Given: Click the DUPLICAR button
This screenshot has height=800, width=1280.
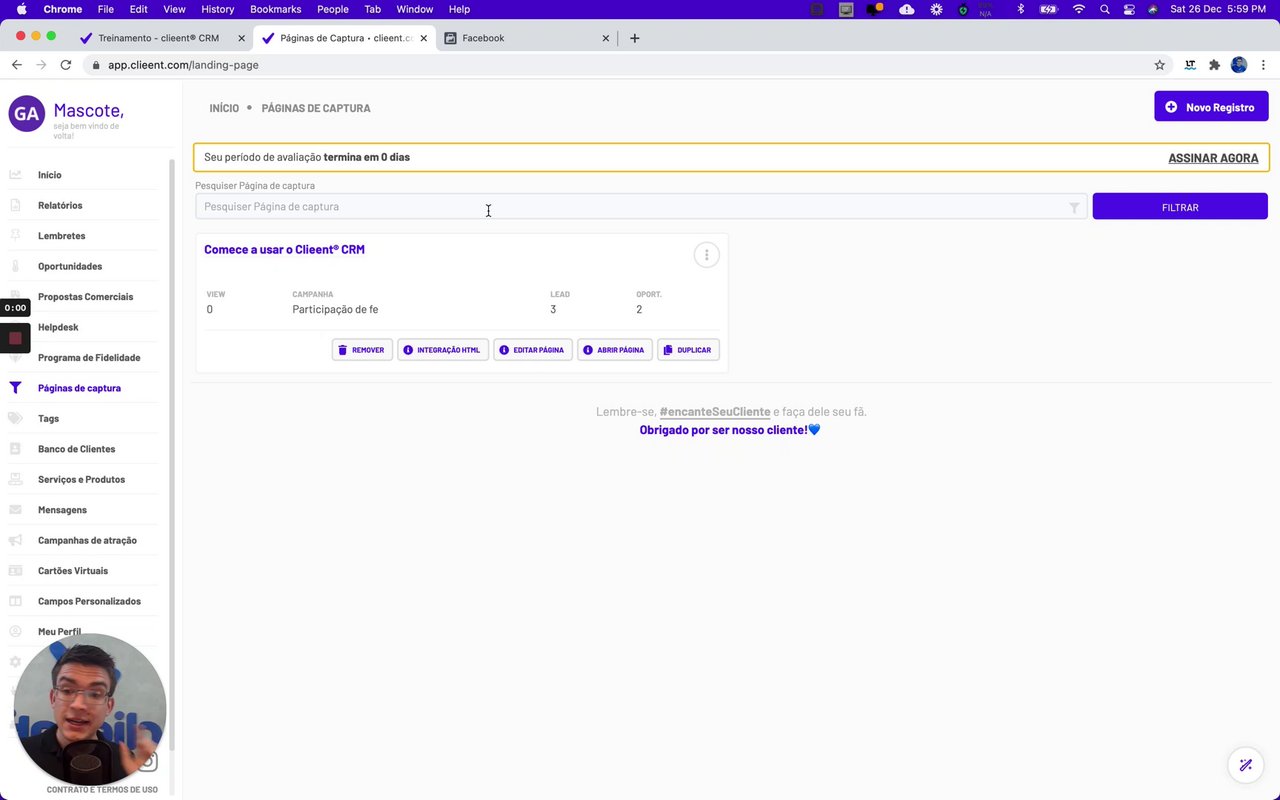Looking at the screenshot, I should point(688,350).
